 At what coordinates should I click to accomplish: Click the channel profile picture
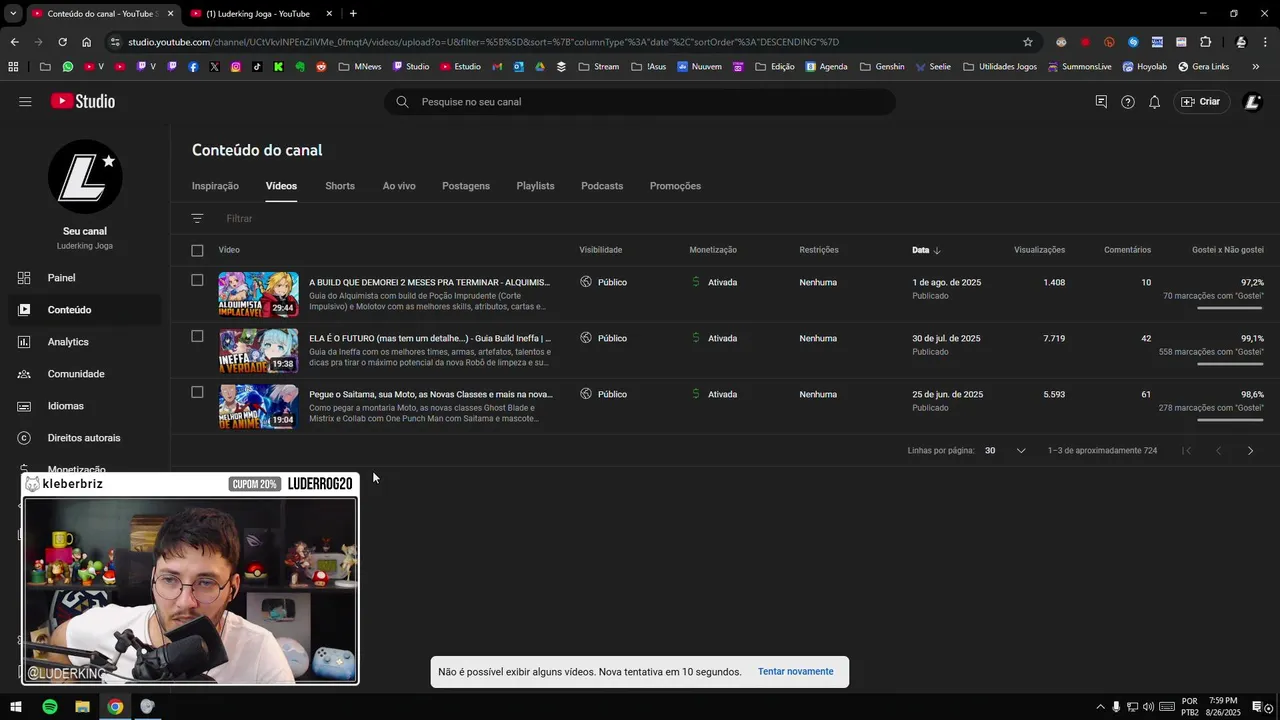[x=85, y=177]
